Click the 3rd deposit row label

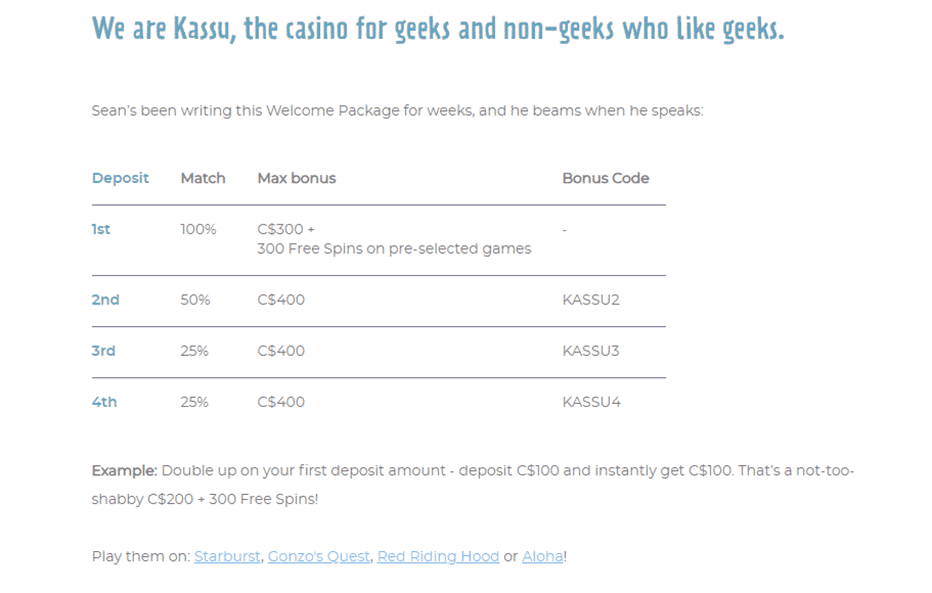103,351
